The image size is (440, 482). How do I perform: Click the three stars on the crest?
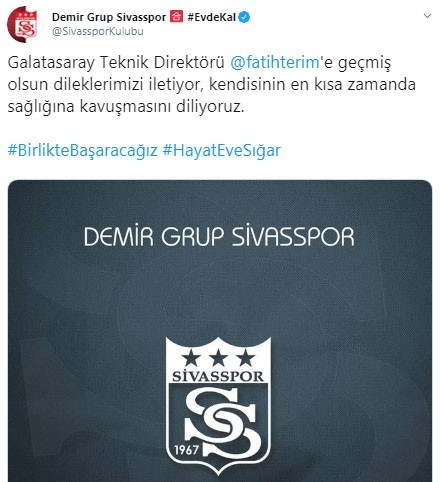[x=218, y=357]
